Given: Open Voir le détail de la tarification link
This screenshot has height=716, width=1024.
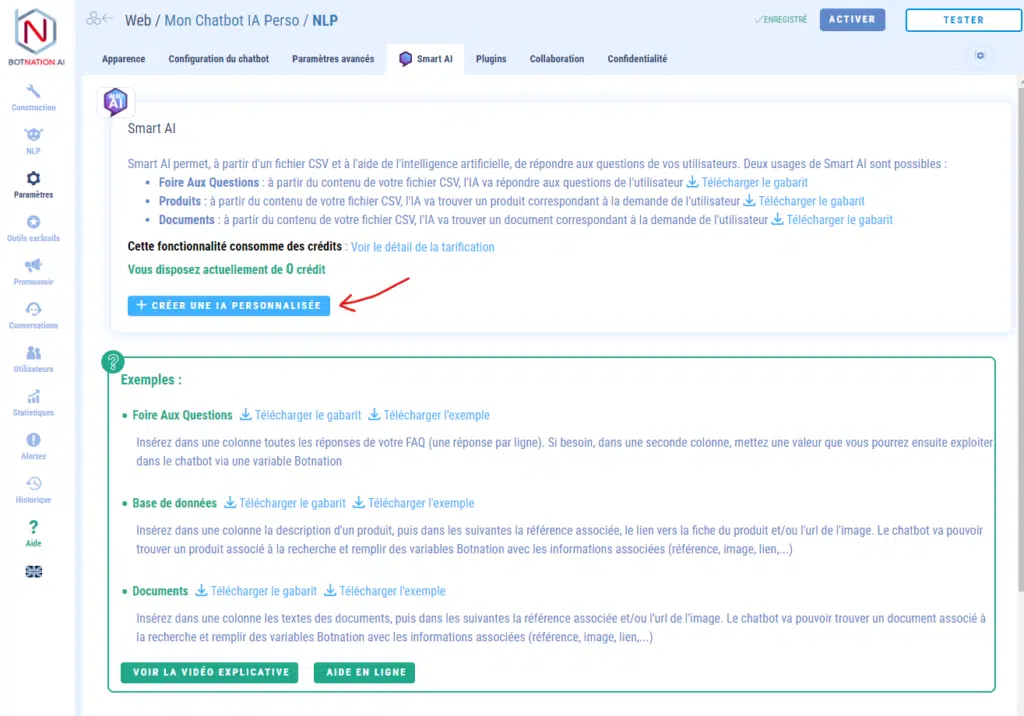Looking at the screenshot, I should point(422,247).
